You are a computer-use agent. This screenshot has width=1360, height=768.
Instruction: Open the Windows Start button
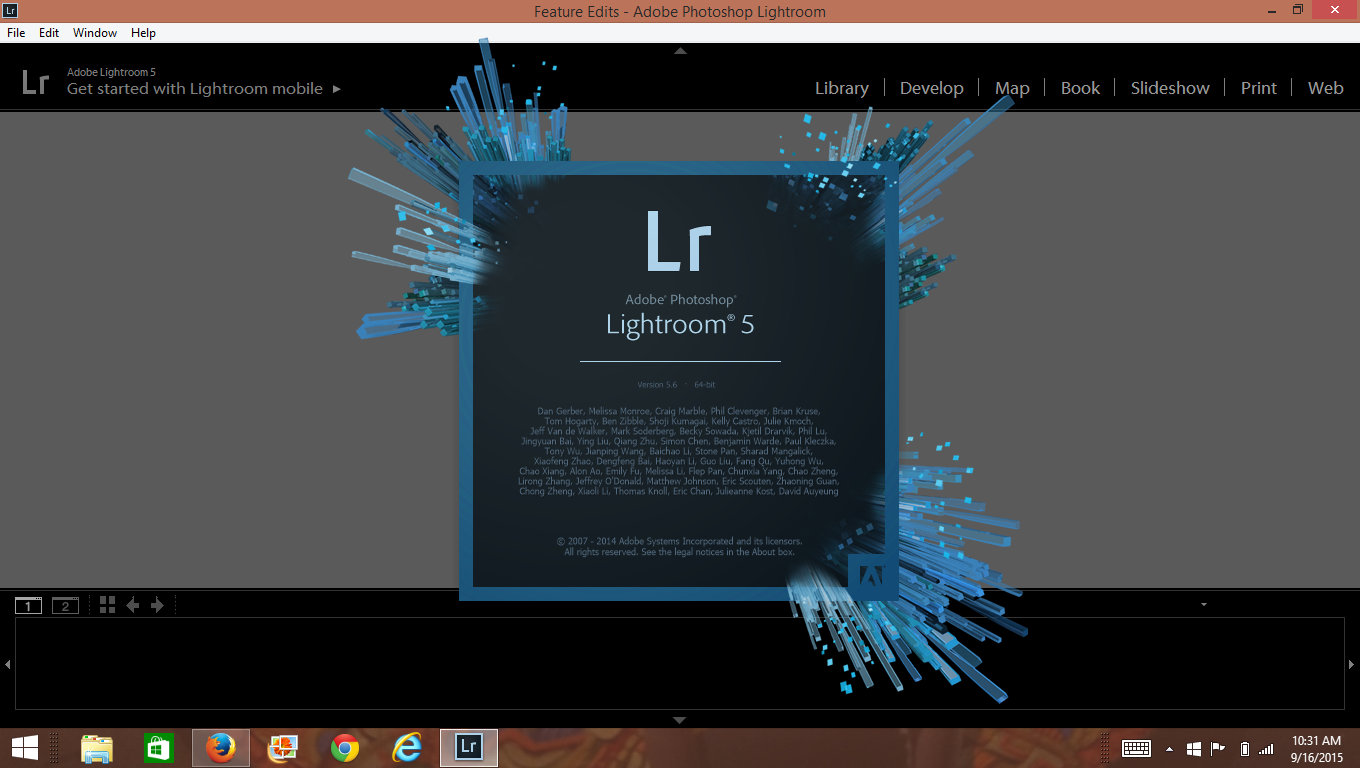pos(25,747)
